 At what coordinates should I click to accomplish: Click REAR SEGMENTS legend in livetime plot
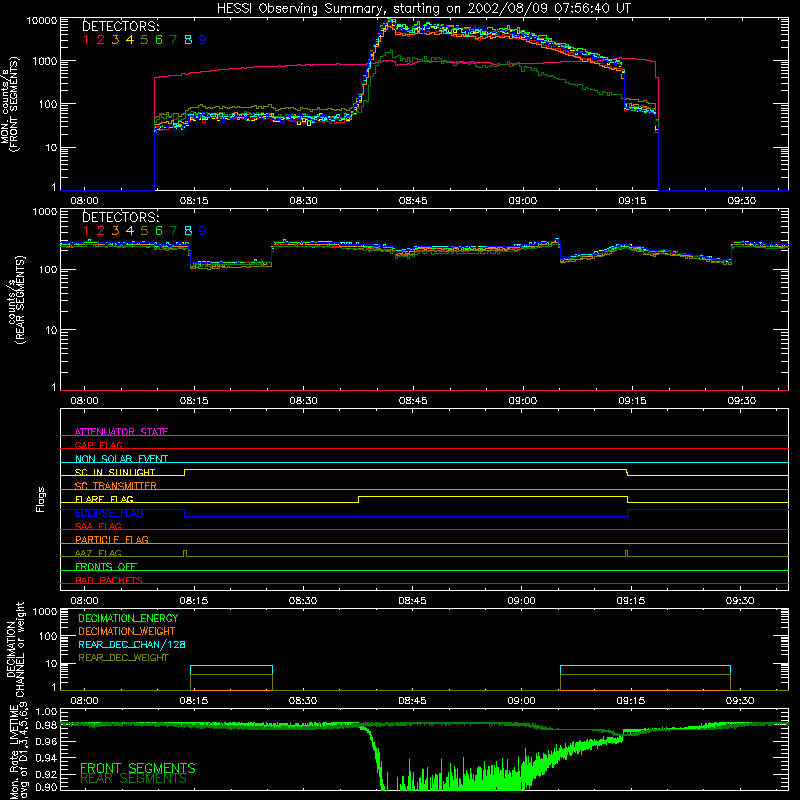tap(133, 779)
